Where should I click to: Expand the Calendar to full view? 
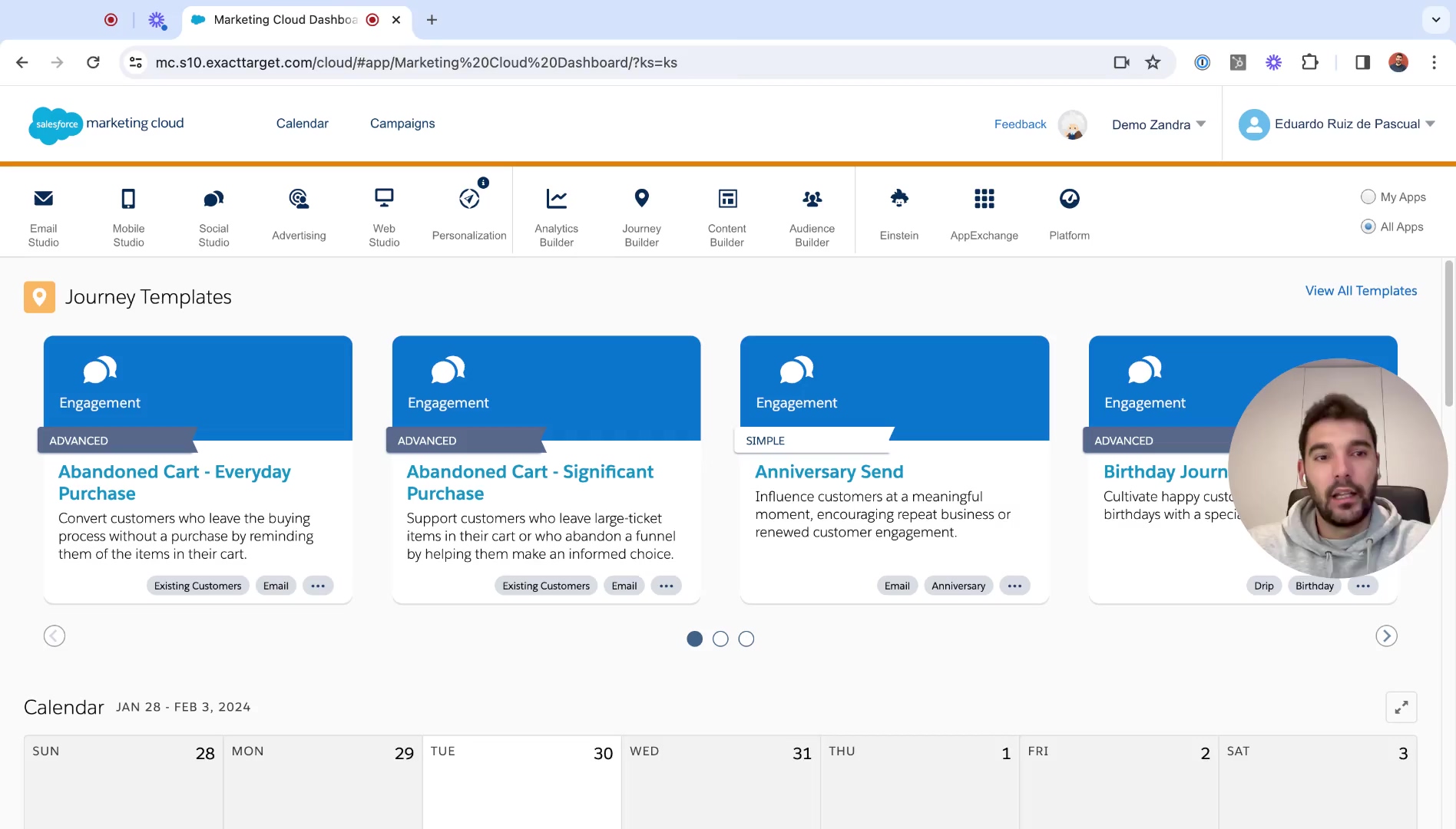tap(1401, 707)
